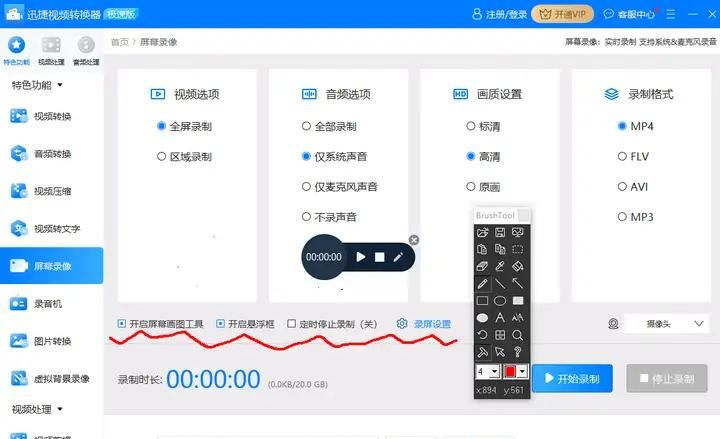The width and height of the screenshot is (720, 439).
Task: Open the help question mark icon in BrushTool
Action: click(x=518, y=352)
